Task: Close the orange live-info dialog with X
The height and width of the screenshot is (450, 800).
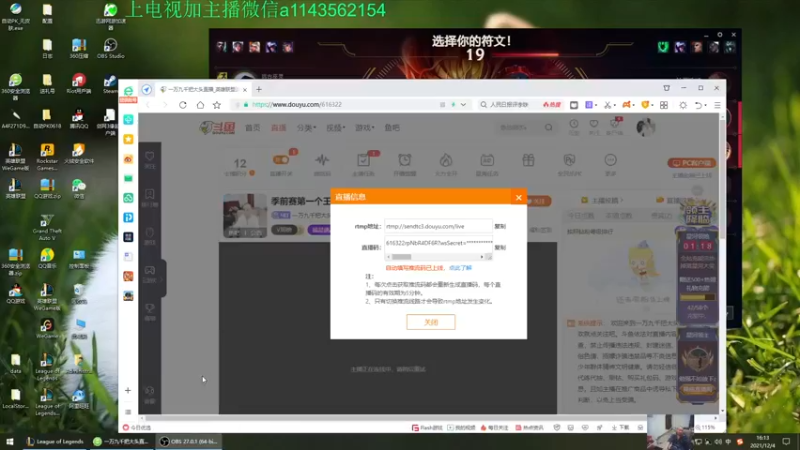Action: [x=518, y=197]
